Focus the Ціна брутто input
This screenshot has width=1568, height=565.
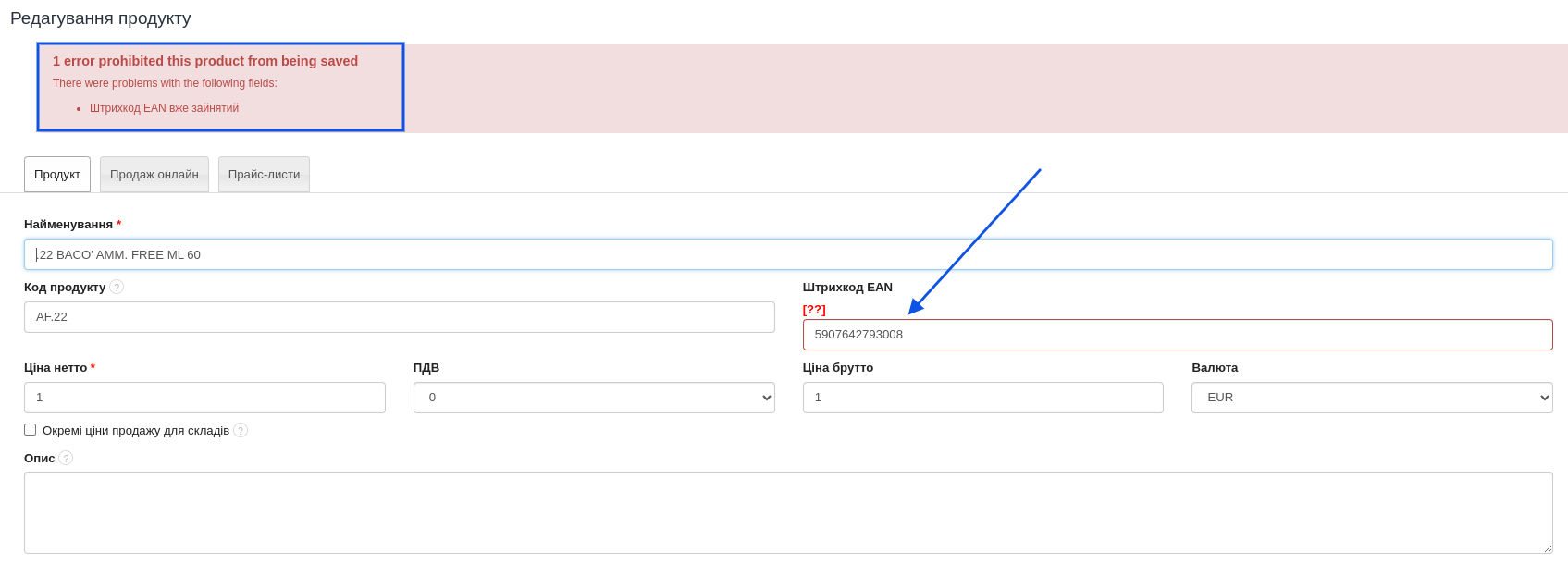click(982, 398)
